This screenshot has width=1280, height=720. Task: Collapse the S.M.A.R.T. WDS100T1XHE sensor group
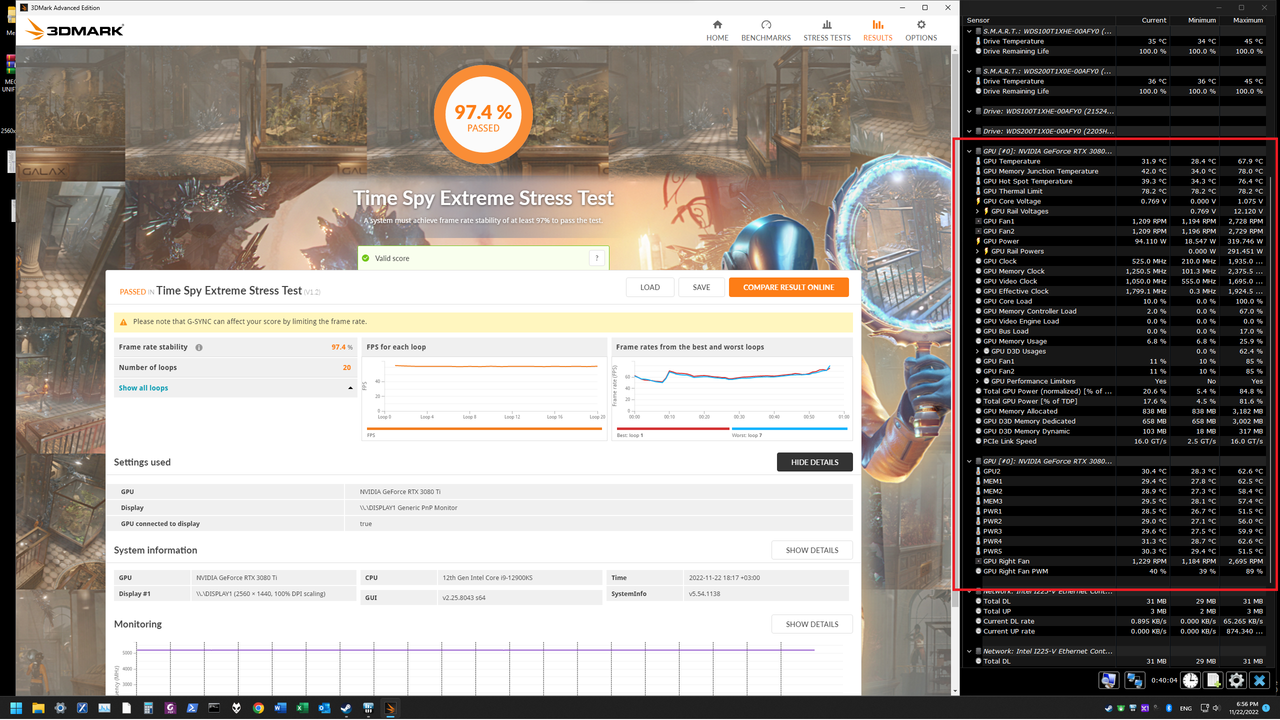[x=968, y=31]
